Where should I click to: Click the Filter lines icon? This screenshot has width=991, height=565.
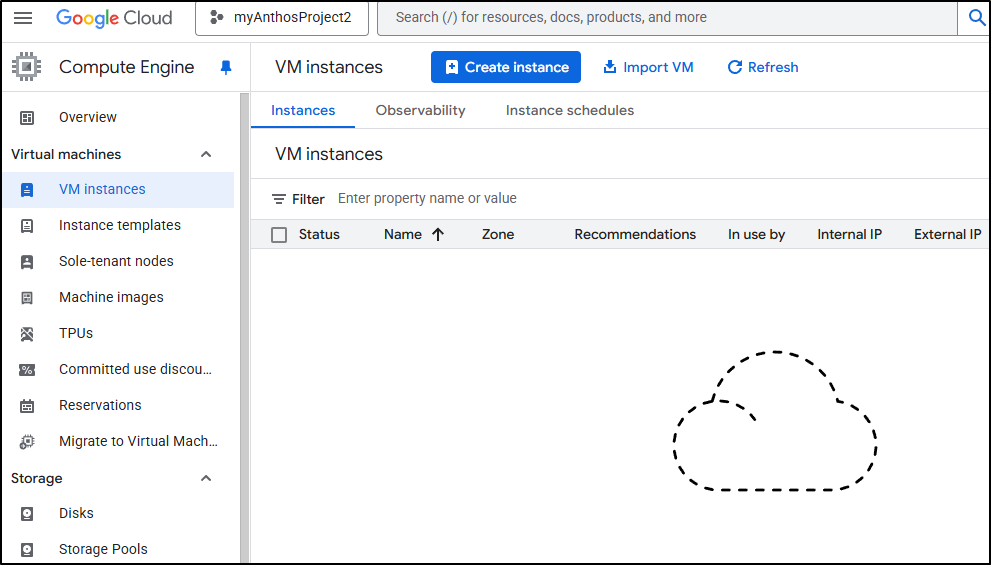[279, 199]
